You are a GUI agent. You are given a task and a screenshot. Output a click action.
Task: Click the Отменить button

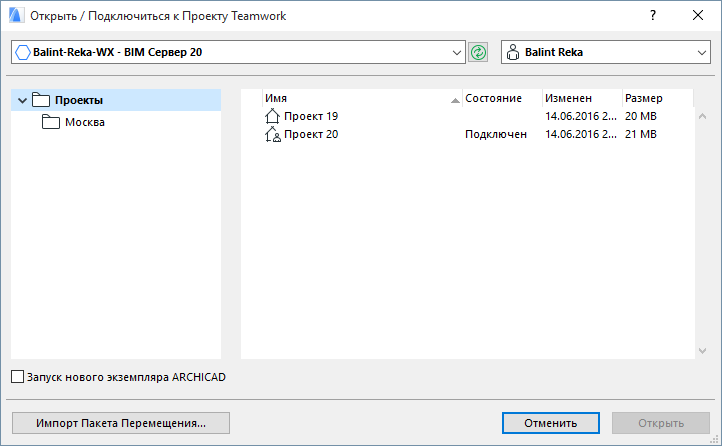[551, 423]
